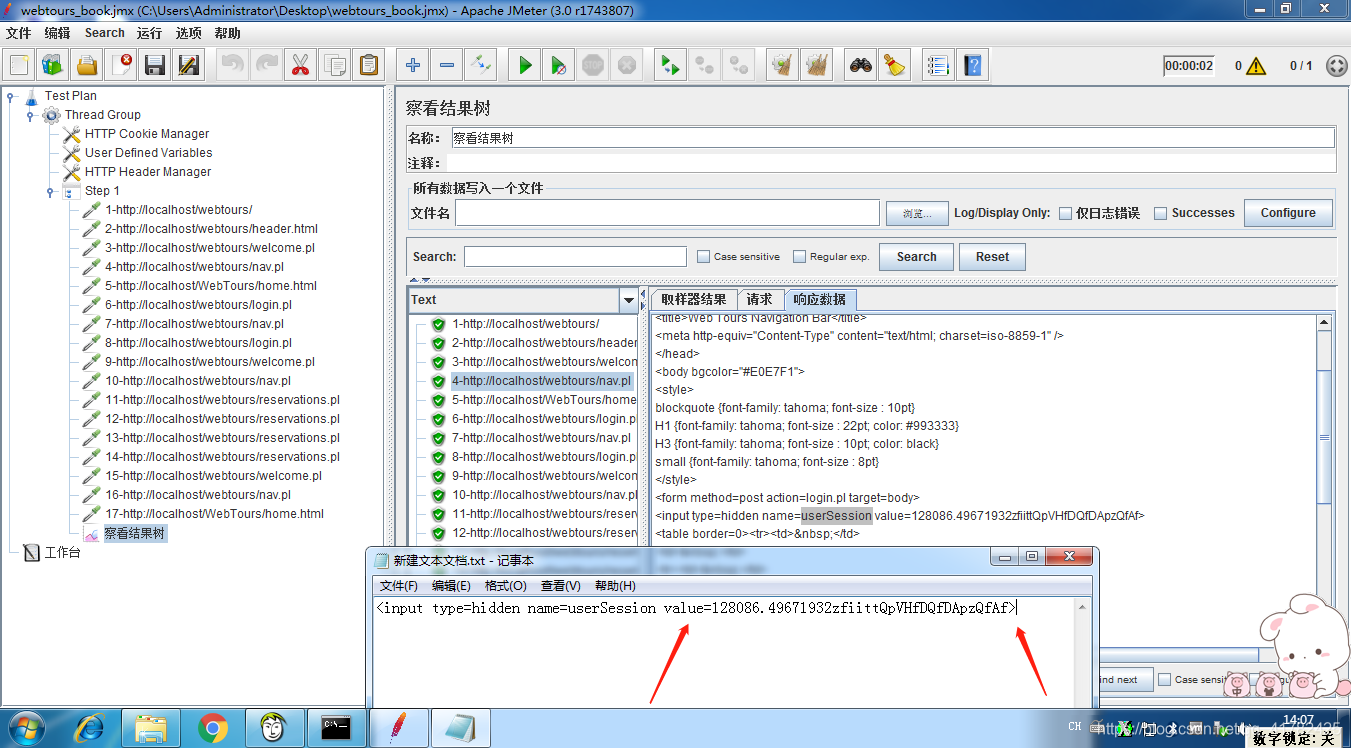Open the 文件 menu in JMeter
This screenshot has width=1351, height=748.
pyautogui.click(x=19, y=33)
